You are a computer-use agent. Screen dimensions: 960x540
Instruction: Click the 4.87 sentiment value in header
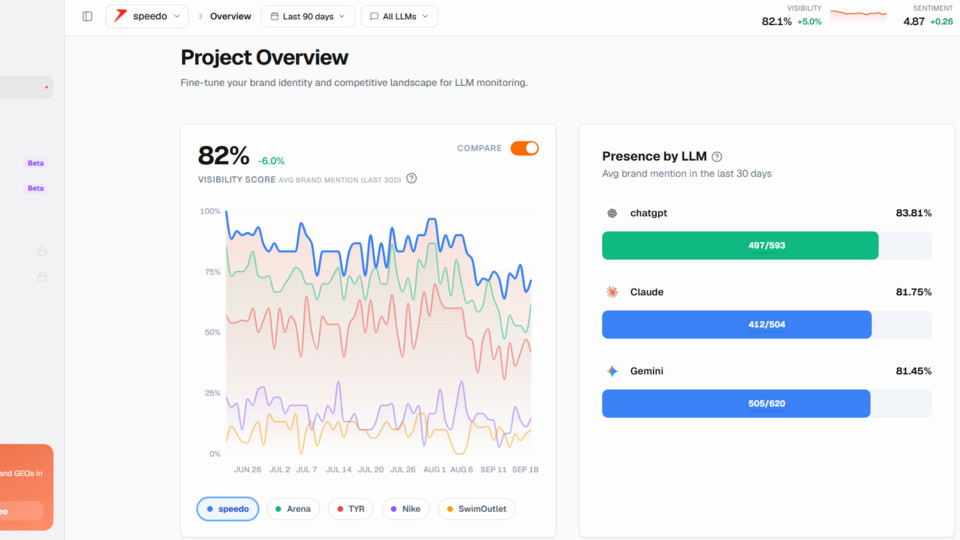pyautogui.click(x=913, y=21)
